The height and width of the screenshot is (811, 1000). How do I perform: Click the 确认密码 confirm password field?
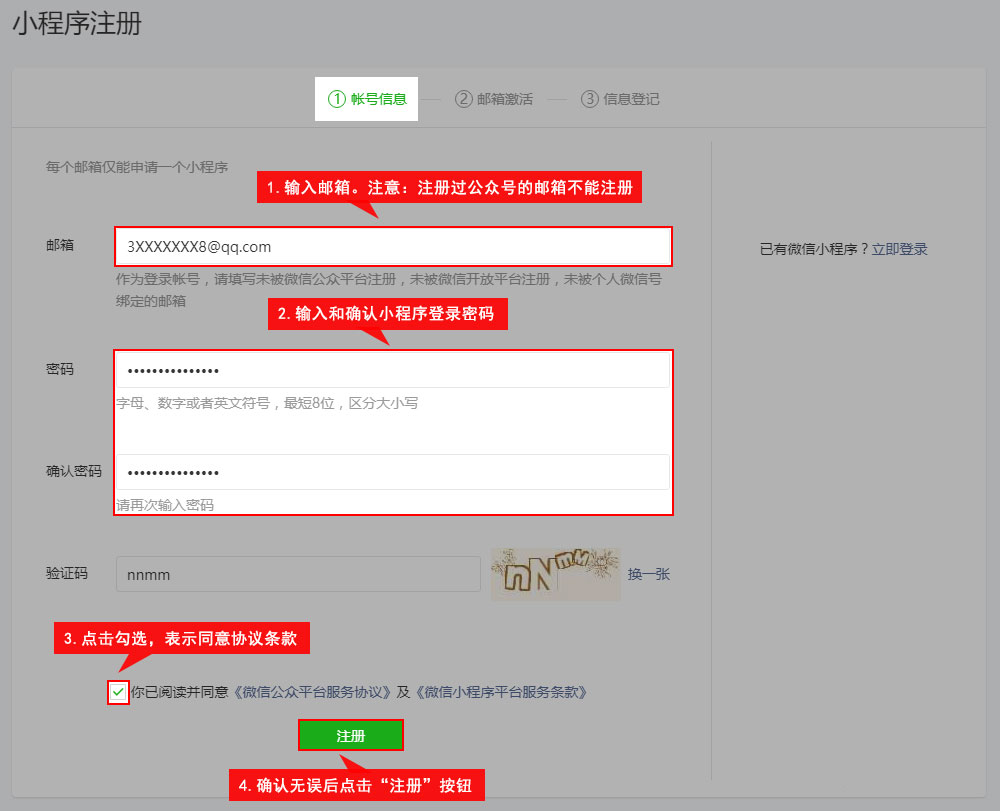click(x=392, y=472)
